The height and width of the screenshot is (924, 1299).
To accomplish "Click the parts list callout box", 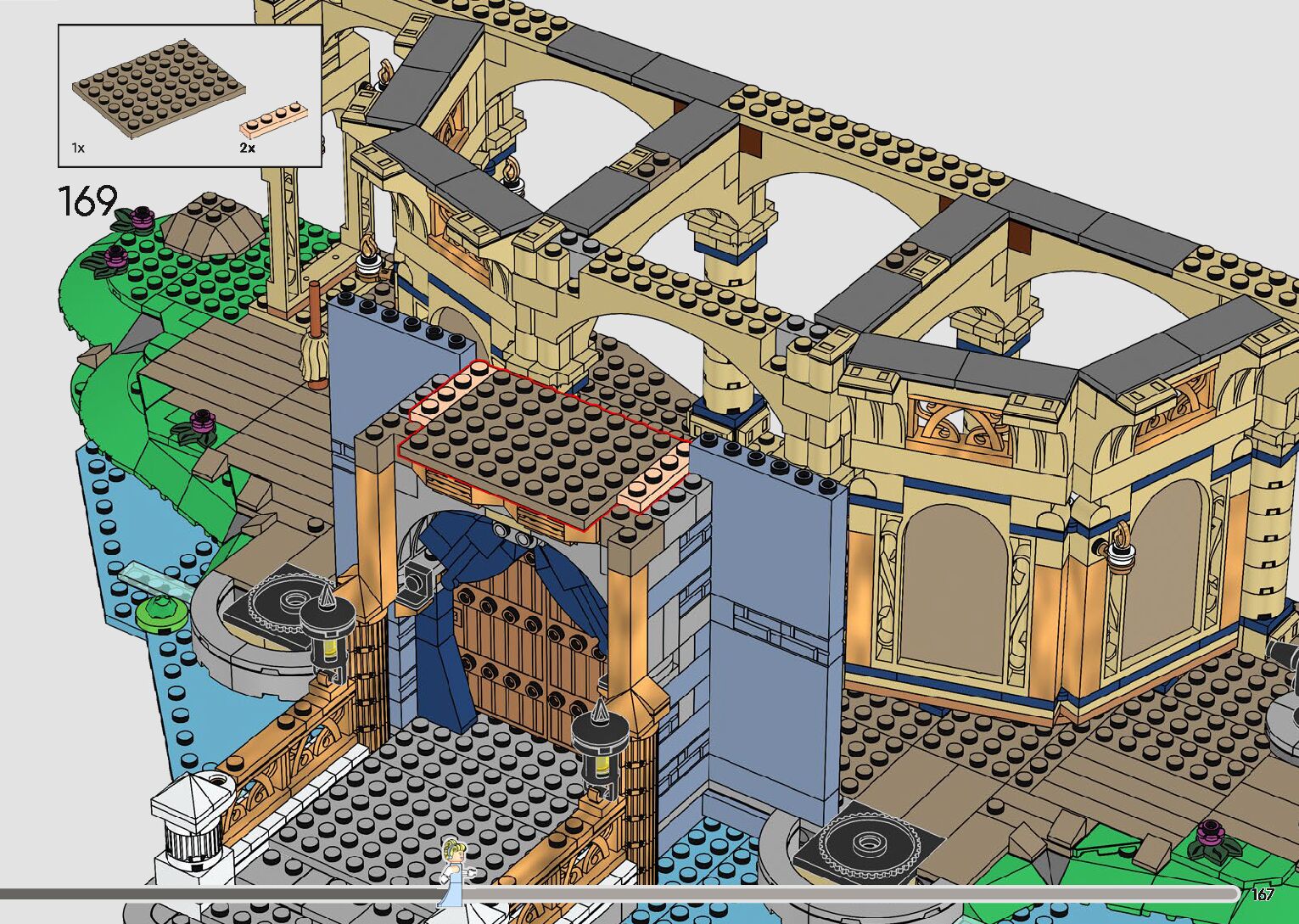I will click(x=189, y=95).
